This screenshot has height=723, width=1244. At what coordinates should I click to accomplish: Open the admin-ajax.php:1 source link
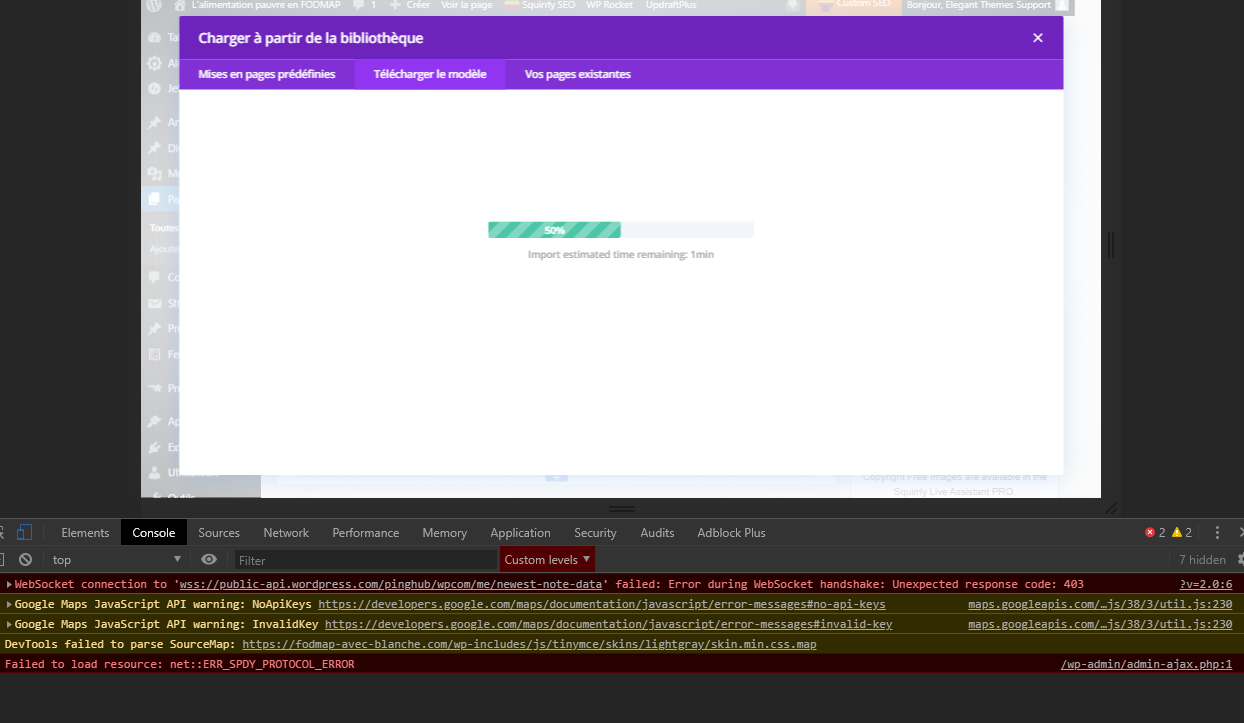coord(1146,664)
